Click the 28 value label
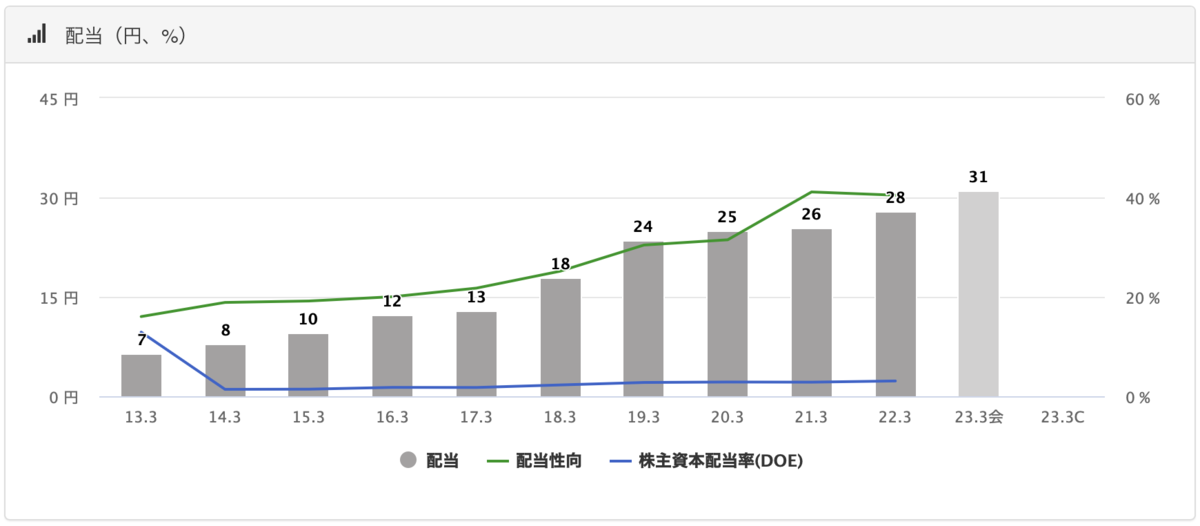 coord(895,198)
